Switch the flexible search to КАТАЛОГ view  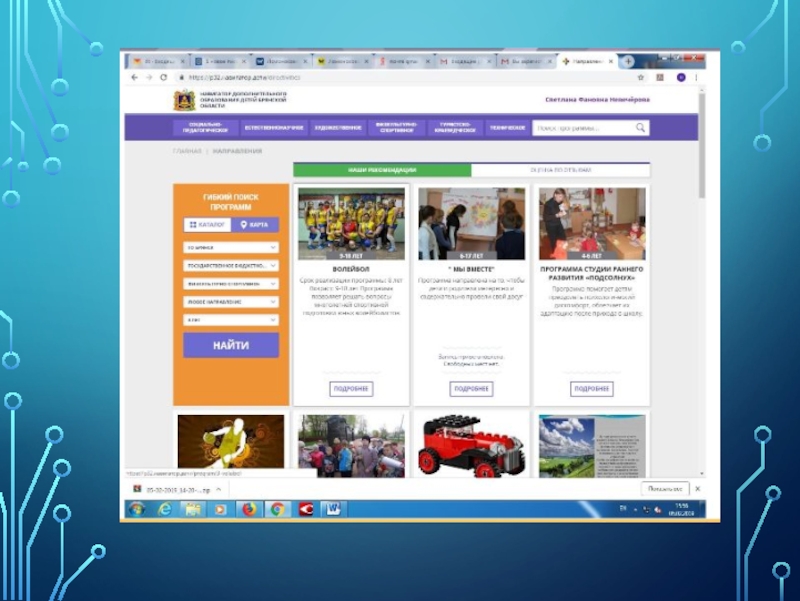[x=207, y=224]
